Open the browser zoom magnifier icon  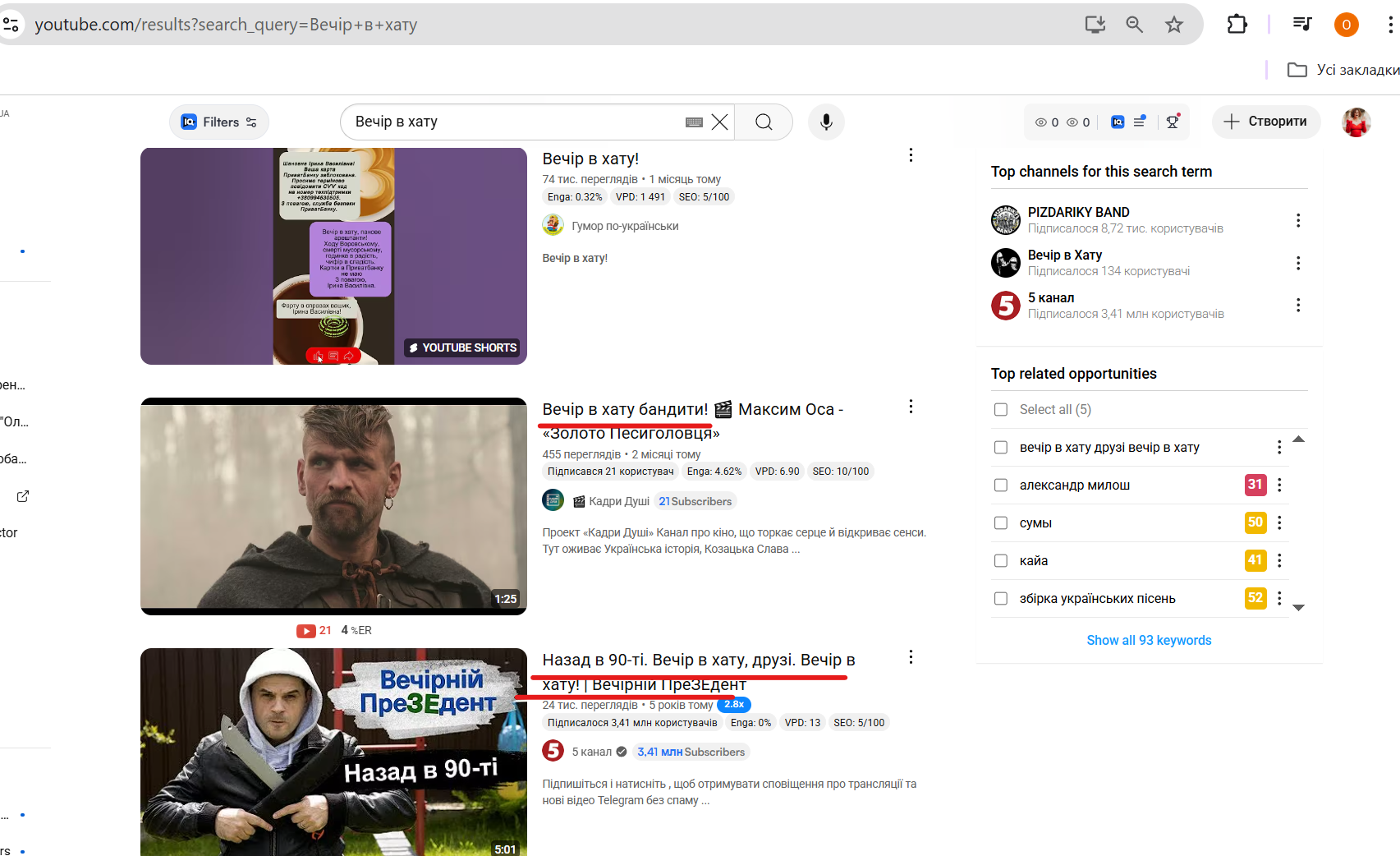pos(1135,25)
